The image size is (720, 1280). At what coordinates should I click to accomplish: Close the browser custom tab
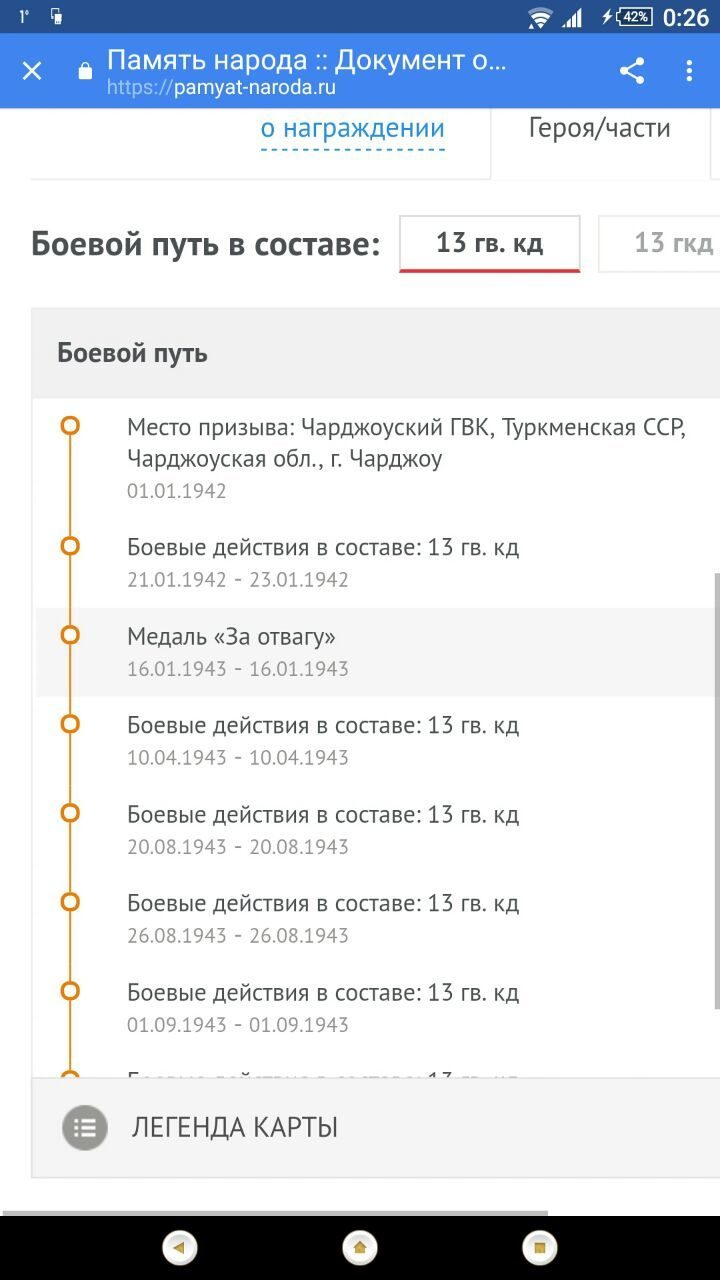tap(32, 71)
